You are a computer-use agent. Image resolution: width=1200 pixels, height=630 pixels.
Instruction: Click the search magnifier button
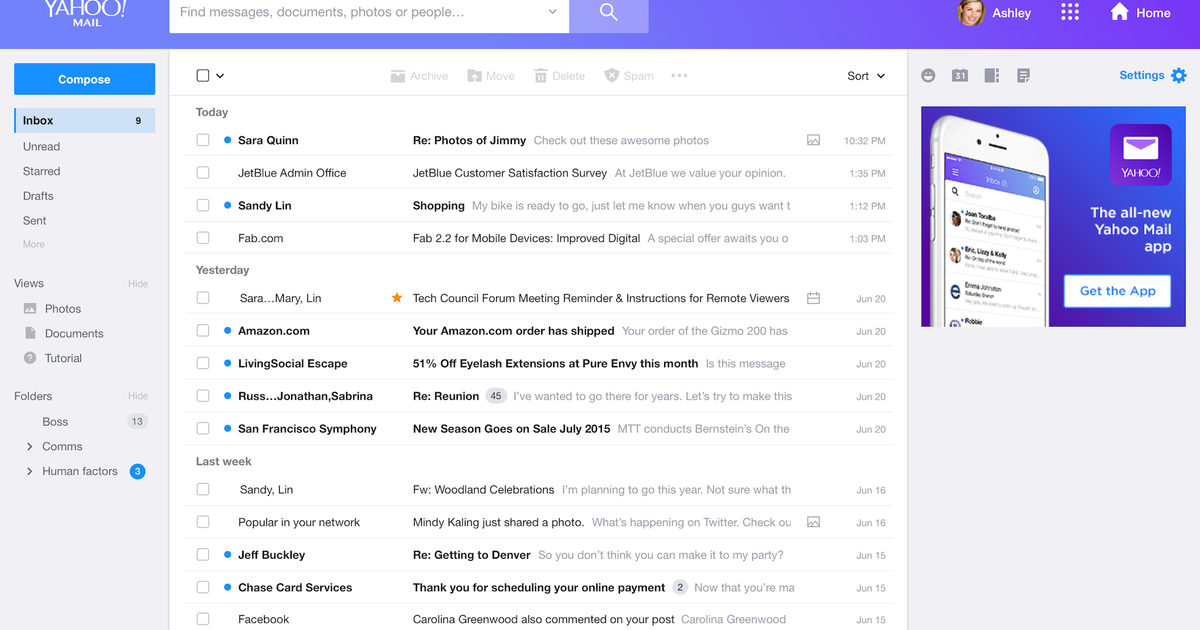(x=608, y=13)
